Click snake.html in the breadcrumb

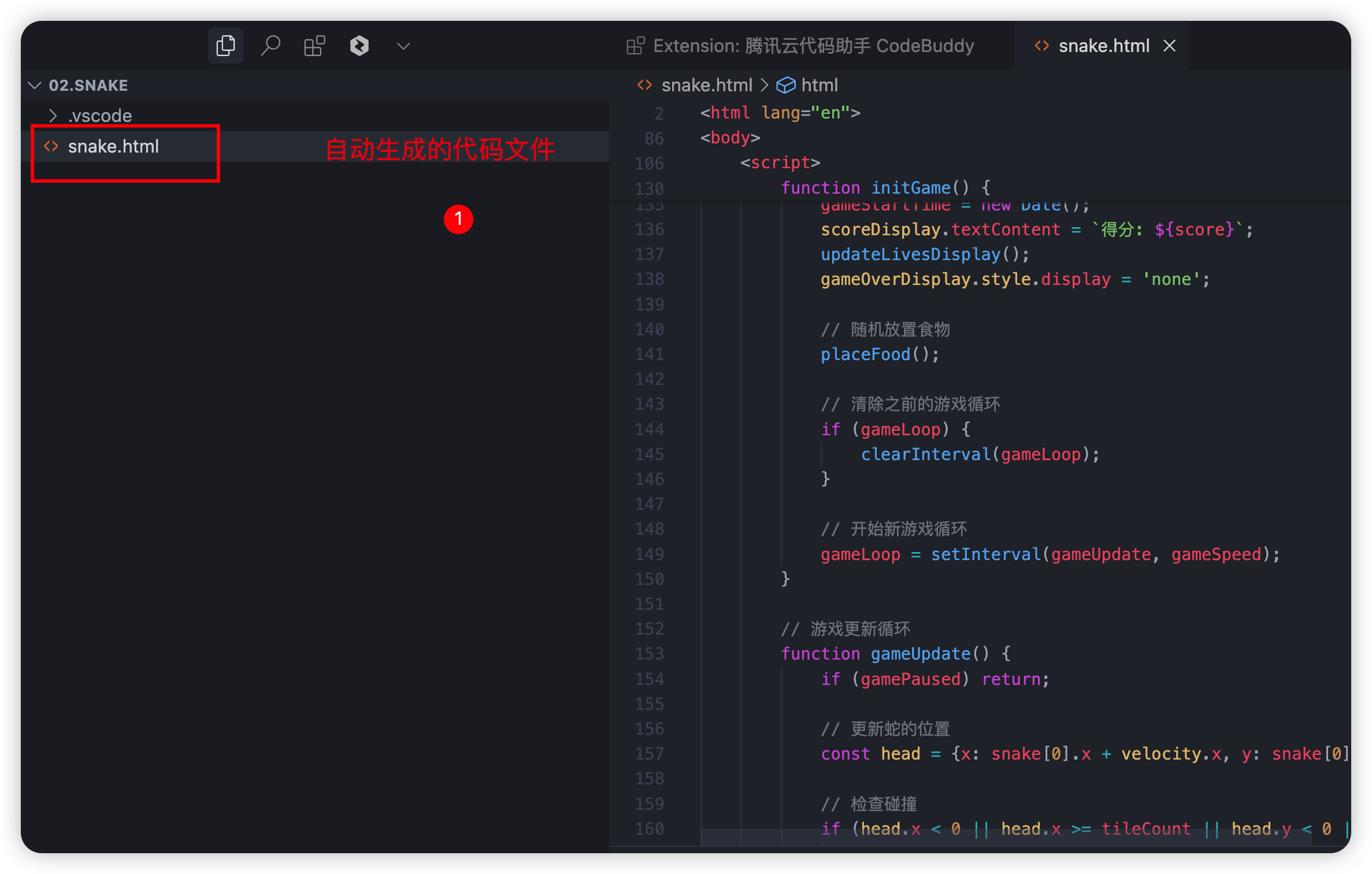(706, 86)
